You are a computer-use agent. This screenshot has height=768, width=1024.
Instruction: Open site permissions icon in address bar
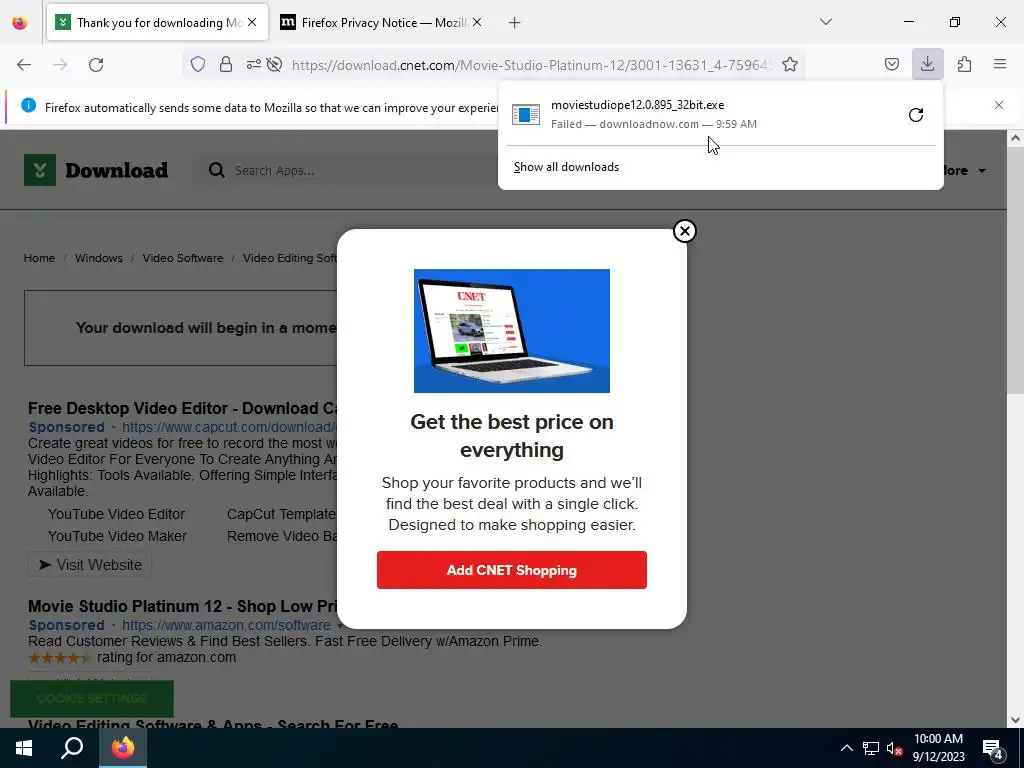coord(253,64)
